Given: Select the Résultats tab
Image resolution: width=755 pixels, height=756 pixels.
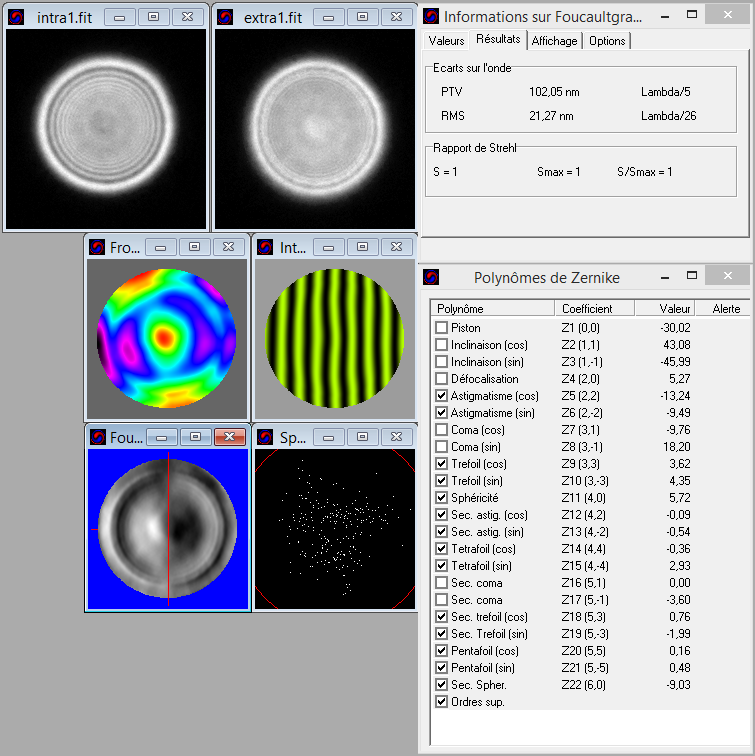Looking at the screenshot, I should pos(498,39).
